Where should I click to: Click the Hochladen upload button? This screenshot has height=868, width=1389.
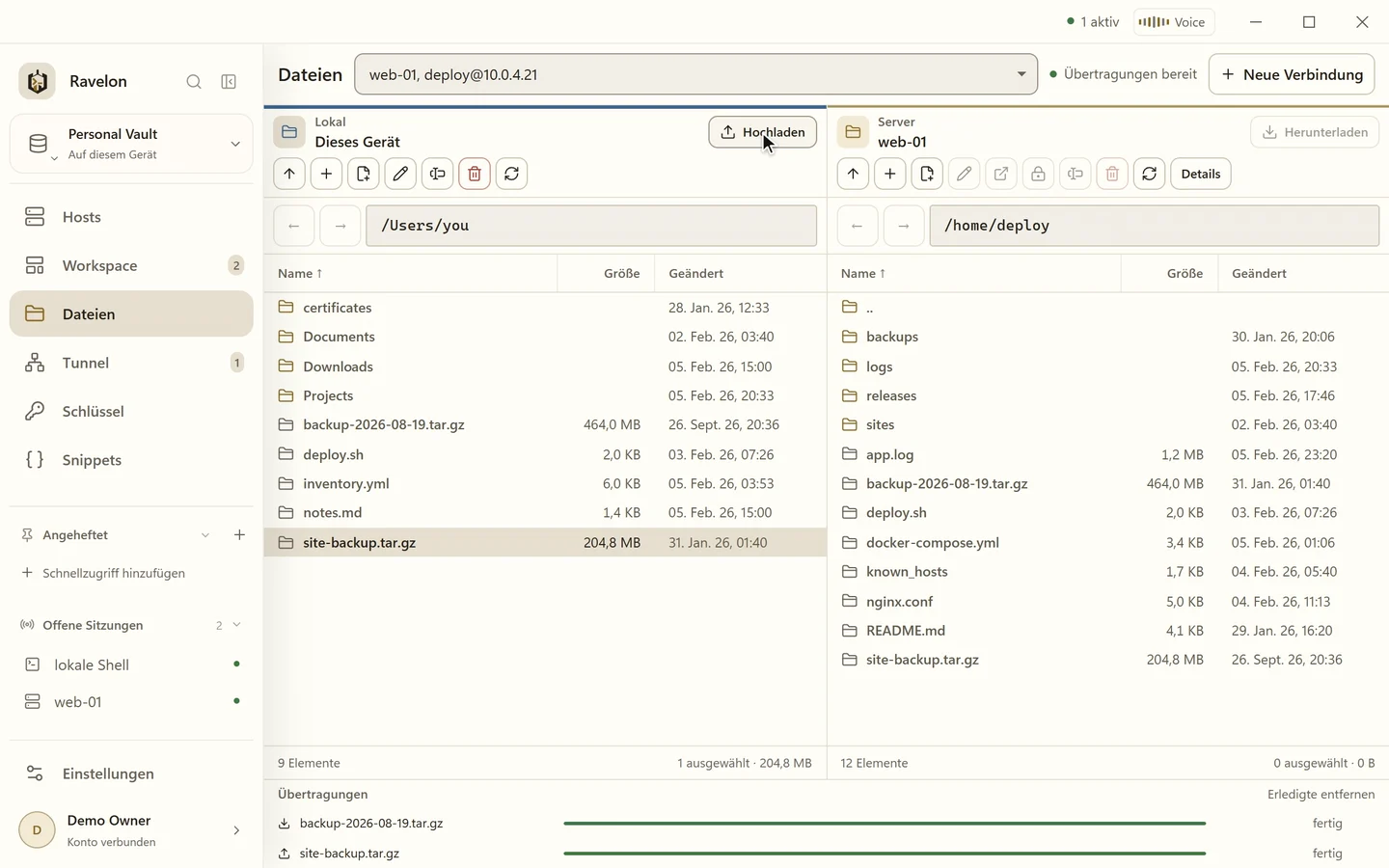tap(763, 132)
